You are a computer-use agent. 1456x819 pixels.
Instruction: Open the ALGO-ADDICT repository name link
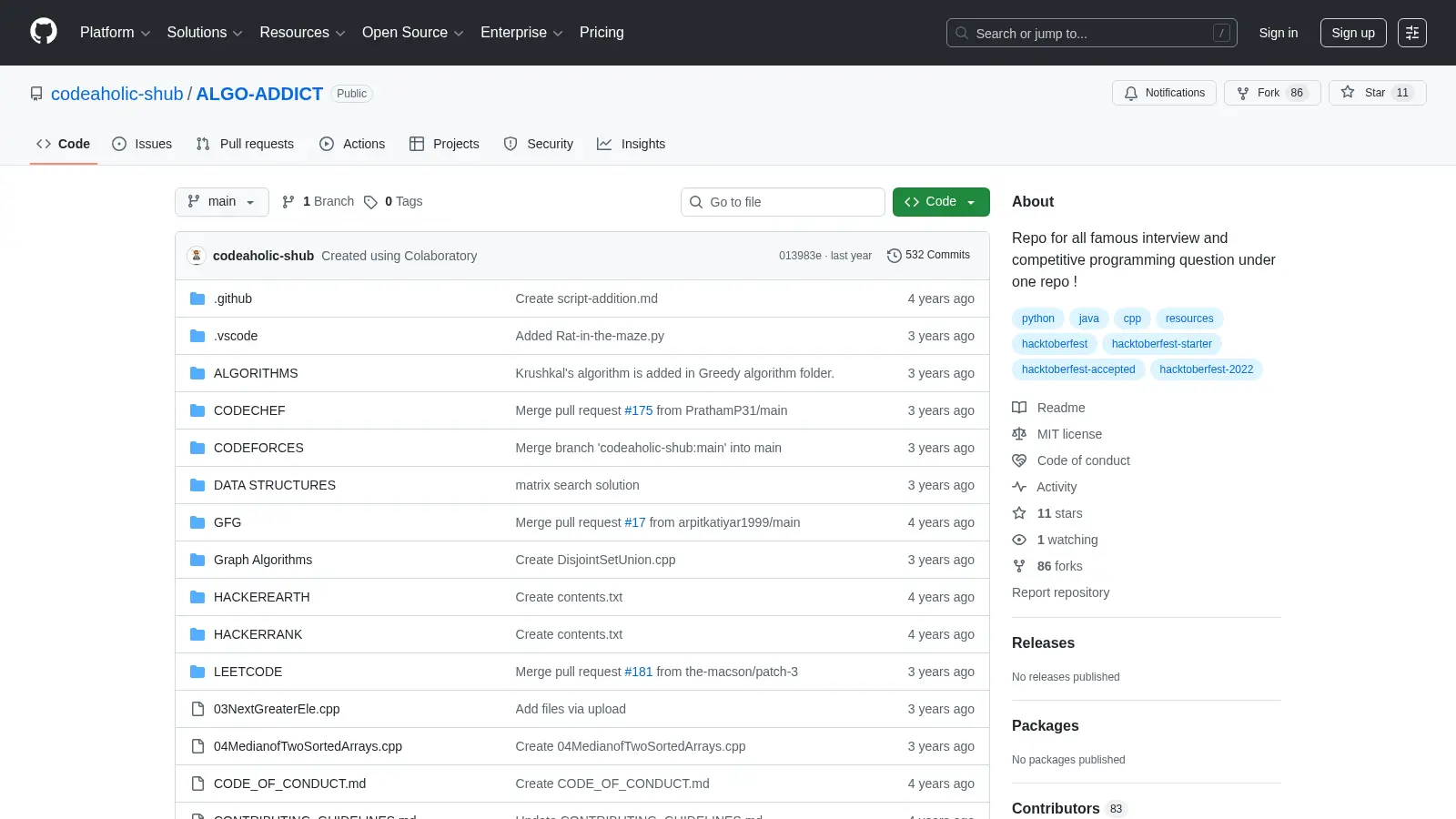pos(259,94)
